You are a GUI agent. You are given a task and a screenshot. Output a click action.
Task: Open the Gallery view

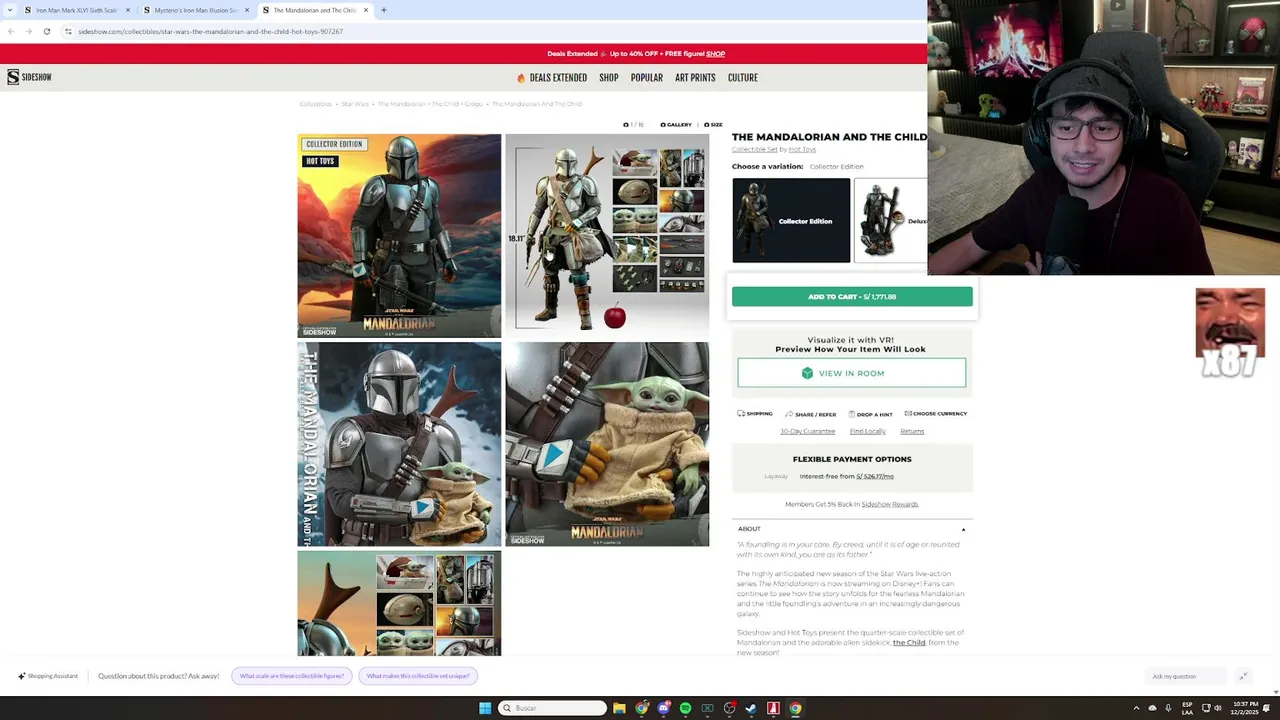(x=676, y=125)
